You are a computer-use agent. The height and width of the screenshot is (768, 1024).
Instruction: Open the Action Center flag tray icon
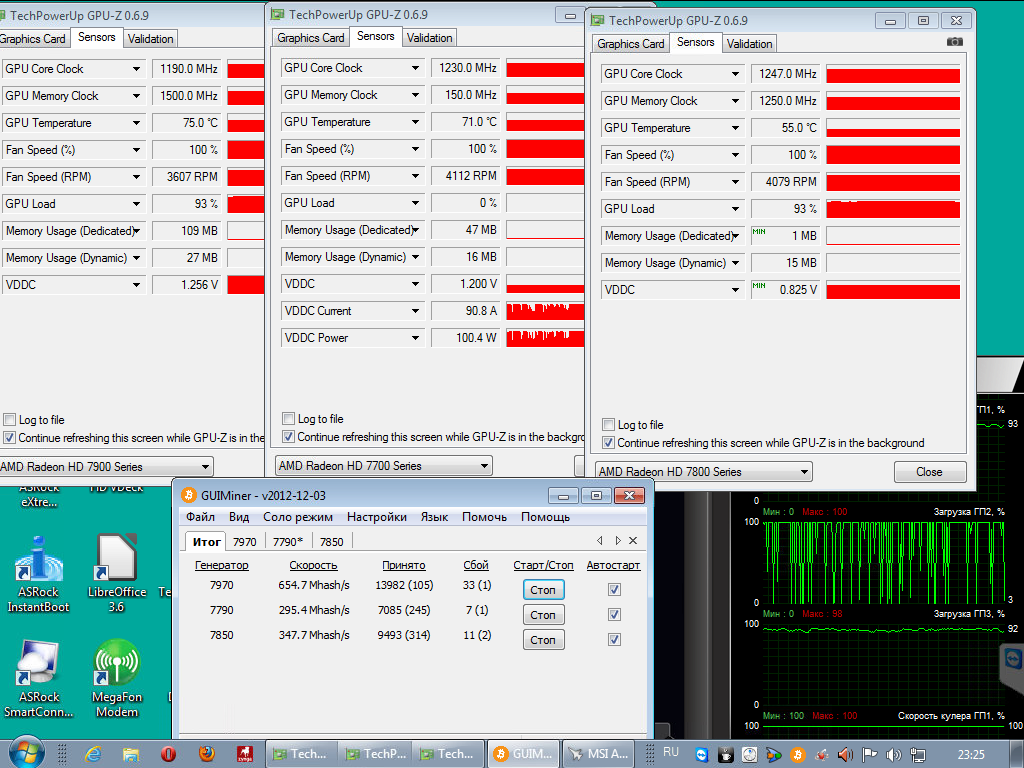[x=869, y=755]
